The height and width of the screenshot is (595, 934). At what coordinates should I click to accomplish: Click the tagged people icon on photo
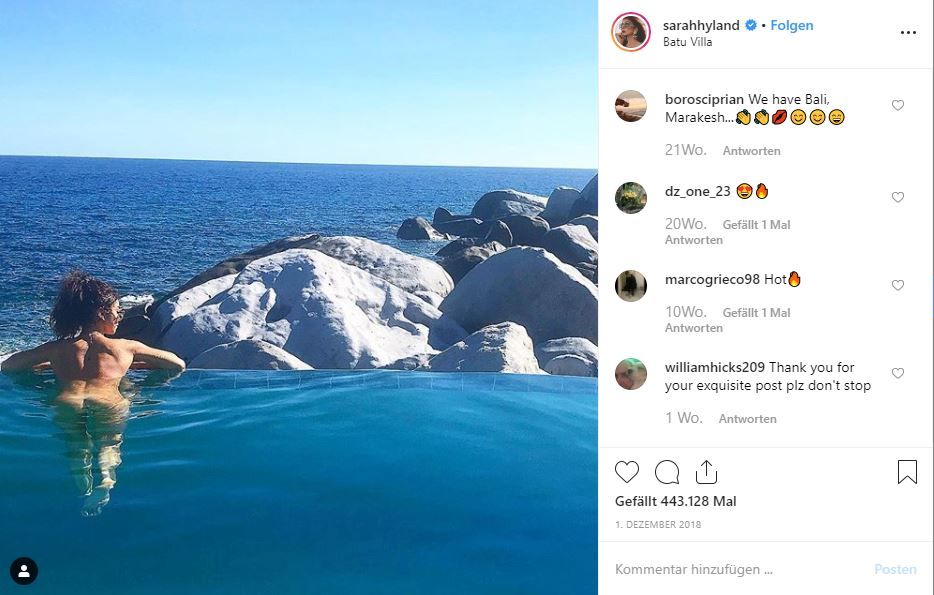24,571
